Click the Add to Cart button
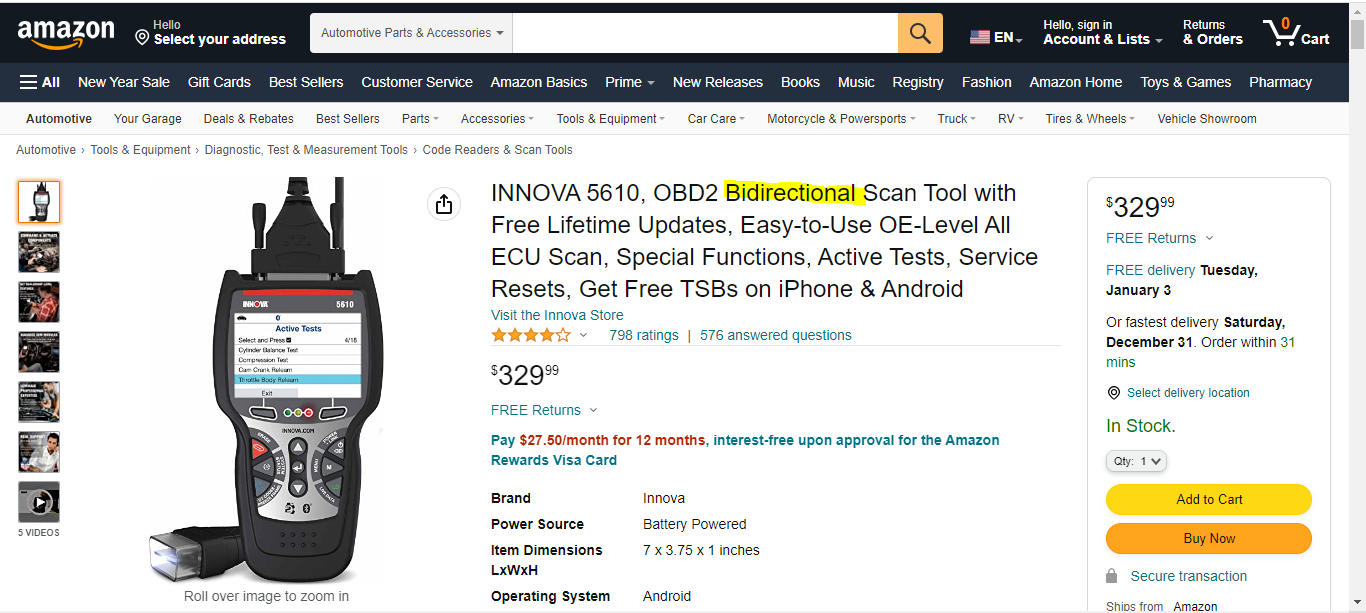 pyautogui.click(x=1208, y=499)
